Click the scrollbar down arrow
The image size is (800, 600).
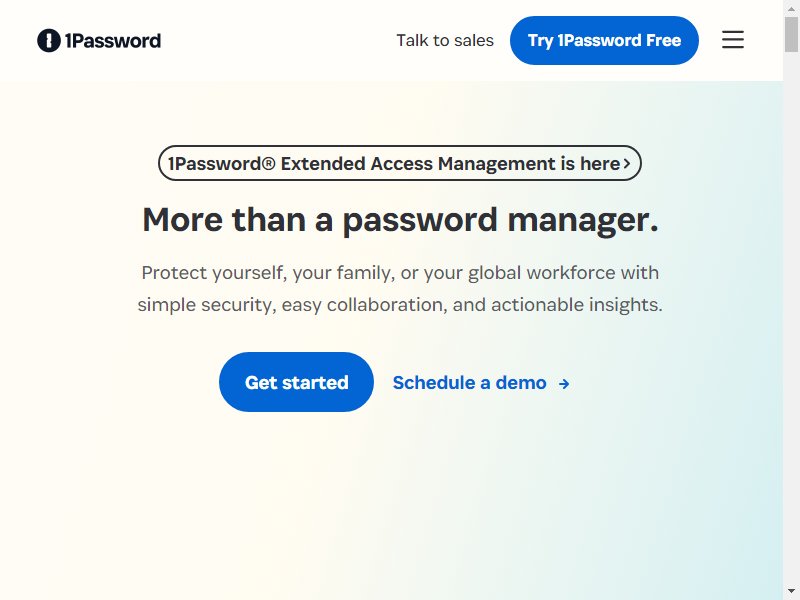pos(791,592)
